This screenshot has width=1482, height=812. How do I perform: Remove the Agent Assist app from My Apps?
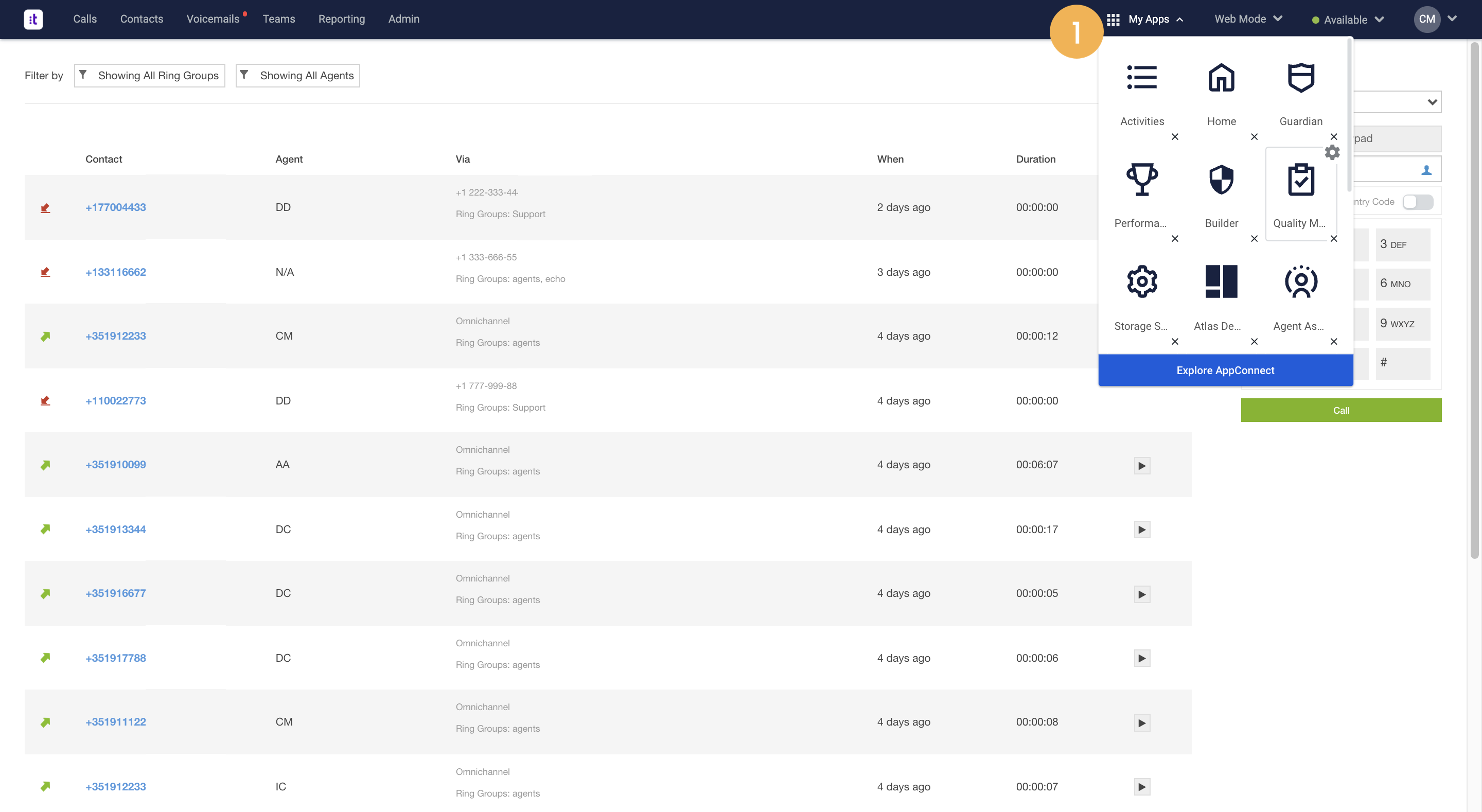coord(1334,341)
